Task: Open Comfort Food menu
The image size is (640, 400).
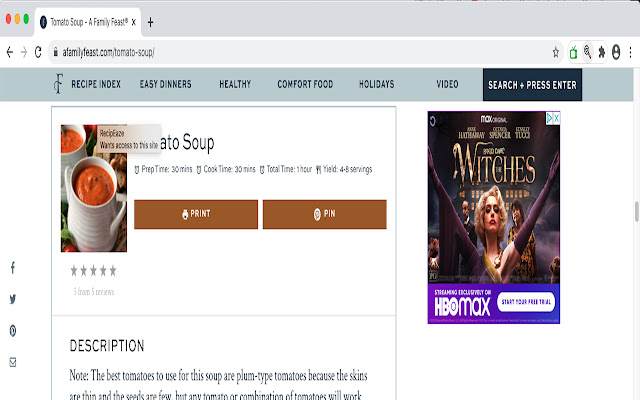Action: point(305,84)
